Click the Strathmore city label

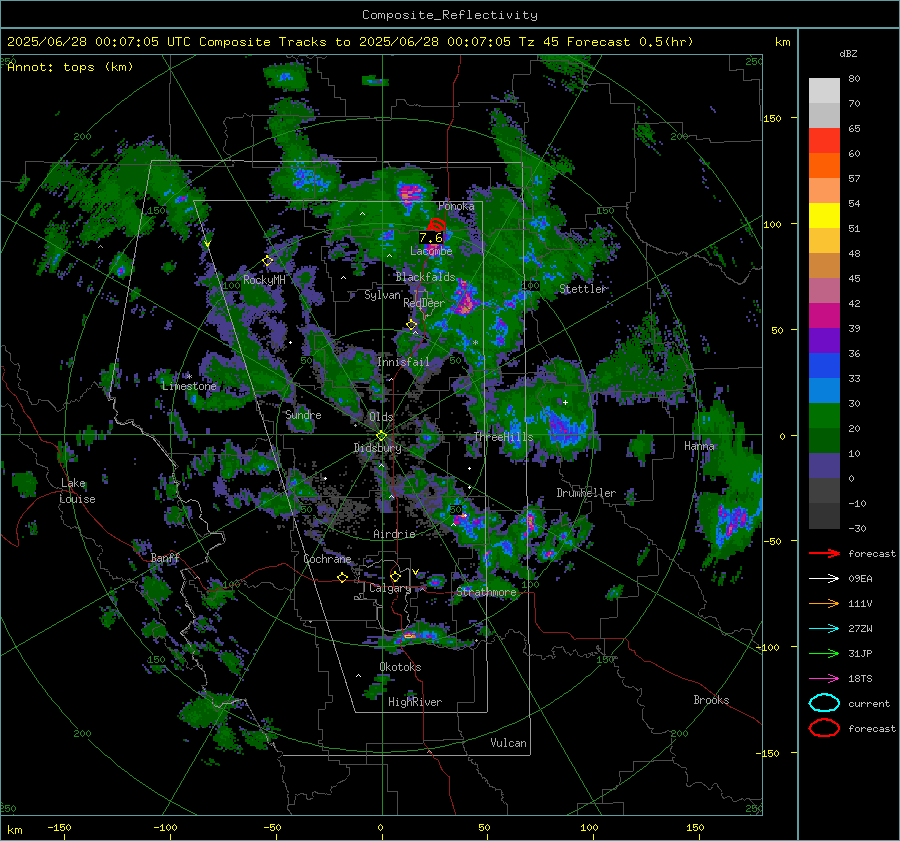[x=486, y=592]
